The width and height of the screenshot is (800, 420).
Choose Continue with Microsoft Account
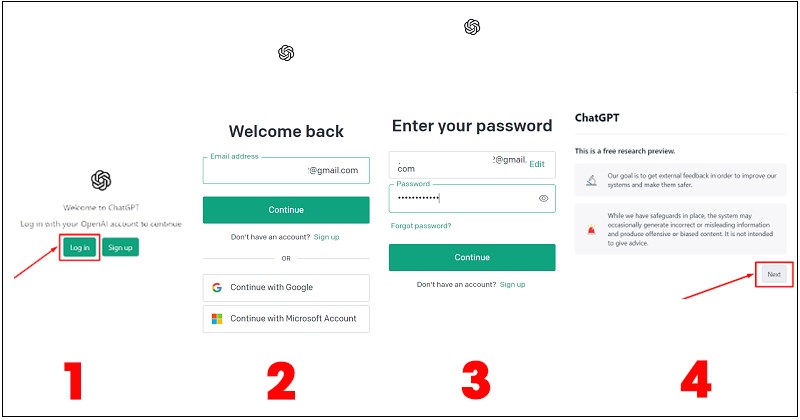pyautogui.click(x=286, y=319)
